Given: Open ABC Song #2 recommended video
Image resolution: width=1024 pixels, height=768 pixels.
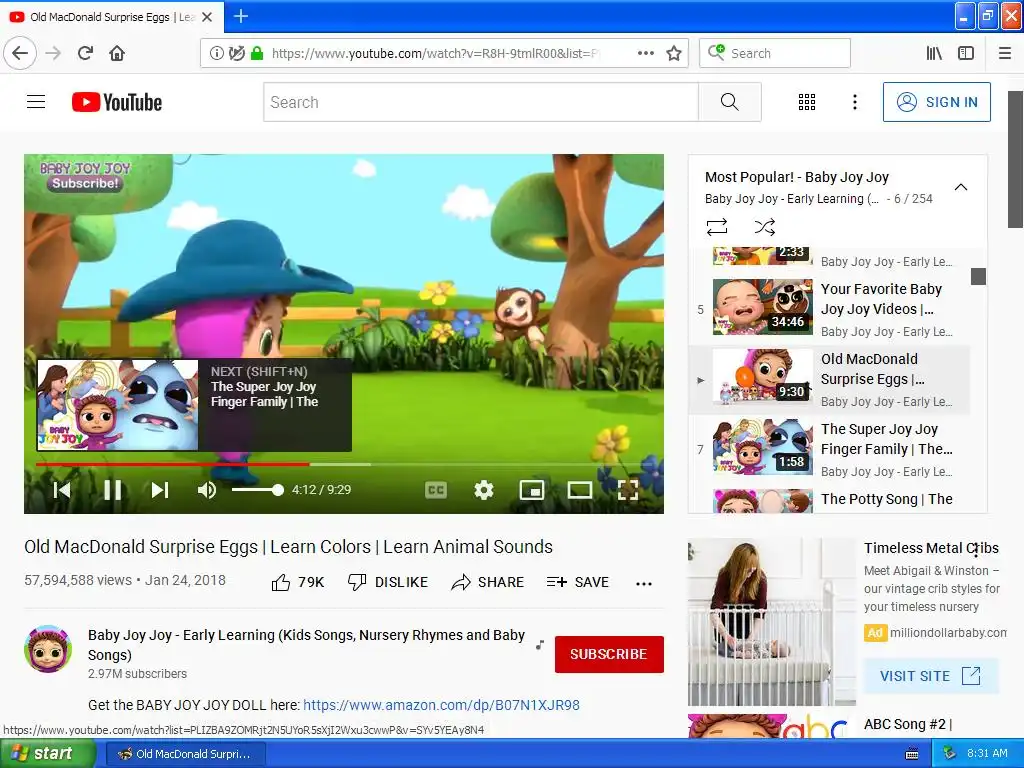Looking at the screenshot, I should pyautogui.click(x=908, y=724).
